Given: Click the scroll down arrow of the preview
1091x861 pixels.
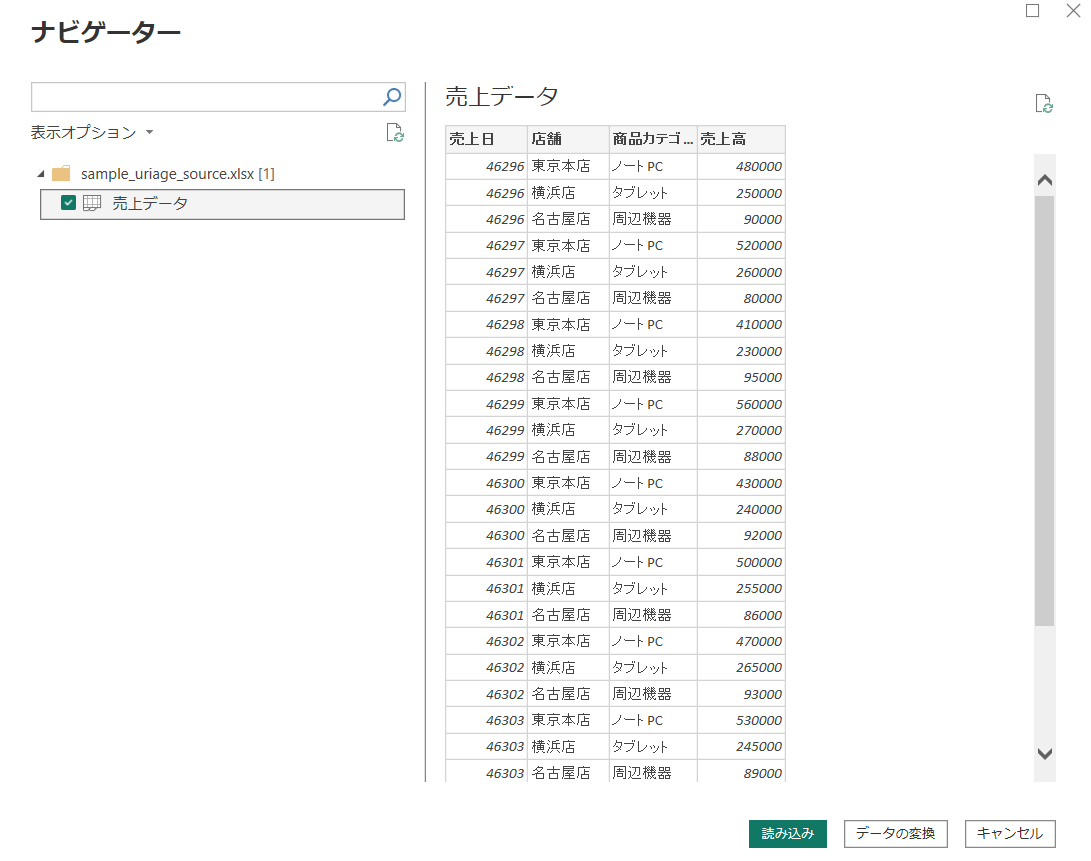Looking at the screenshot, I should [x=1044, y=754].
